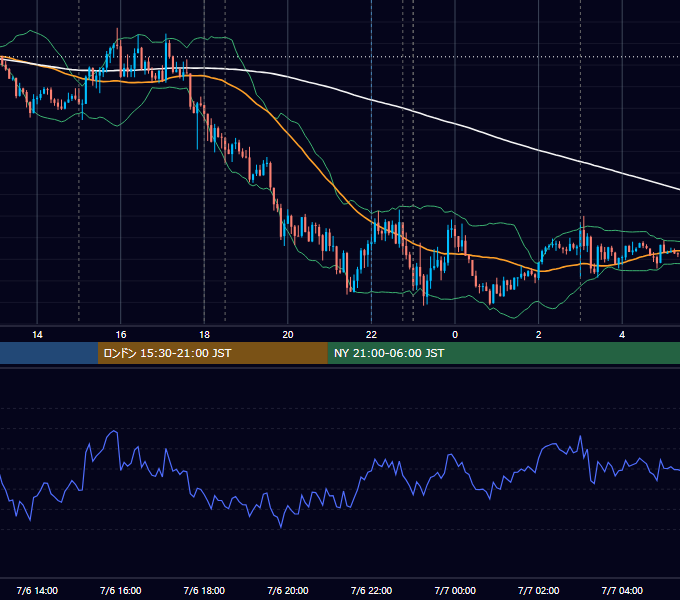
Task: Click the '2' hour label on time axis
Action: pyautogui.click(x=539, y=335)
